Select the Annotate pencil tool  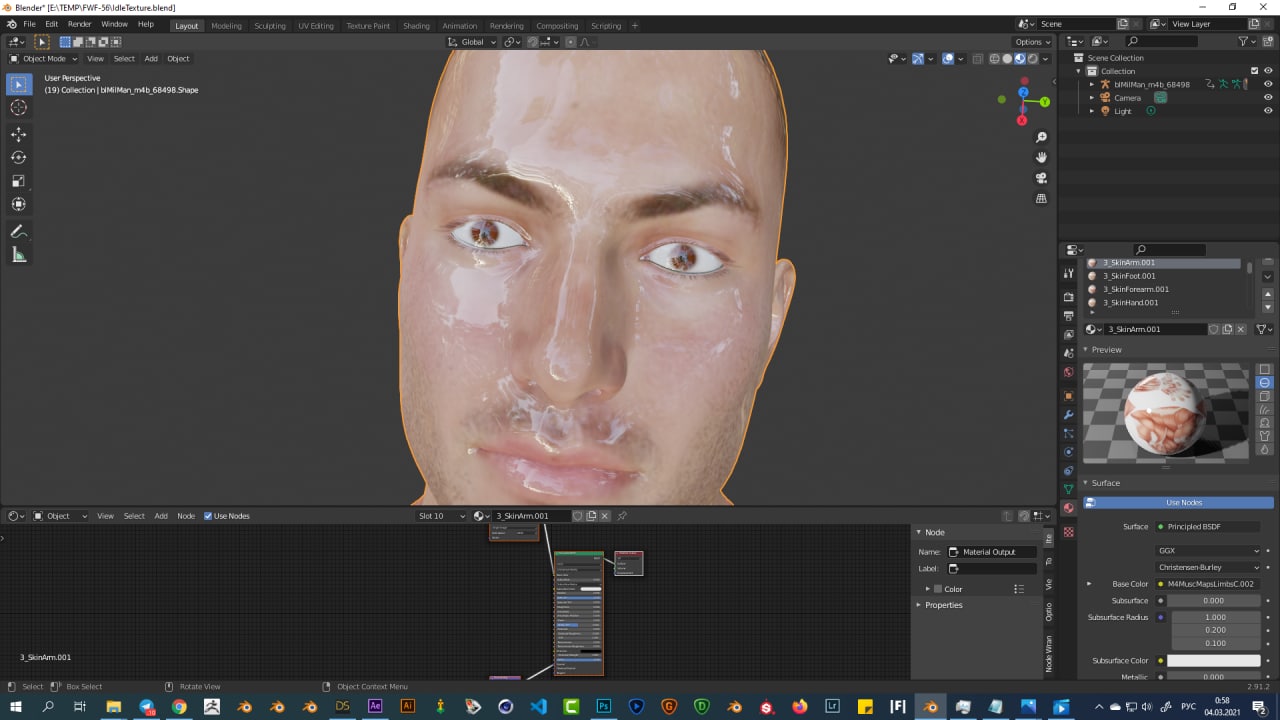pos(18,231)
